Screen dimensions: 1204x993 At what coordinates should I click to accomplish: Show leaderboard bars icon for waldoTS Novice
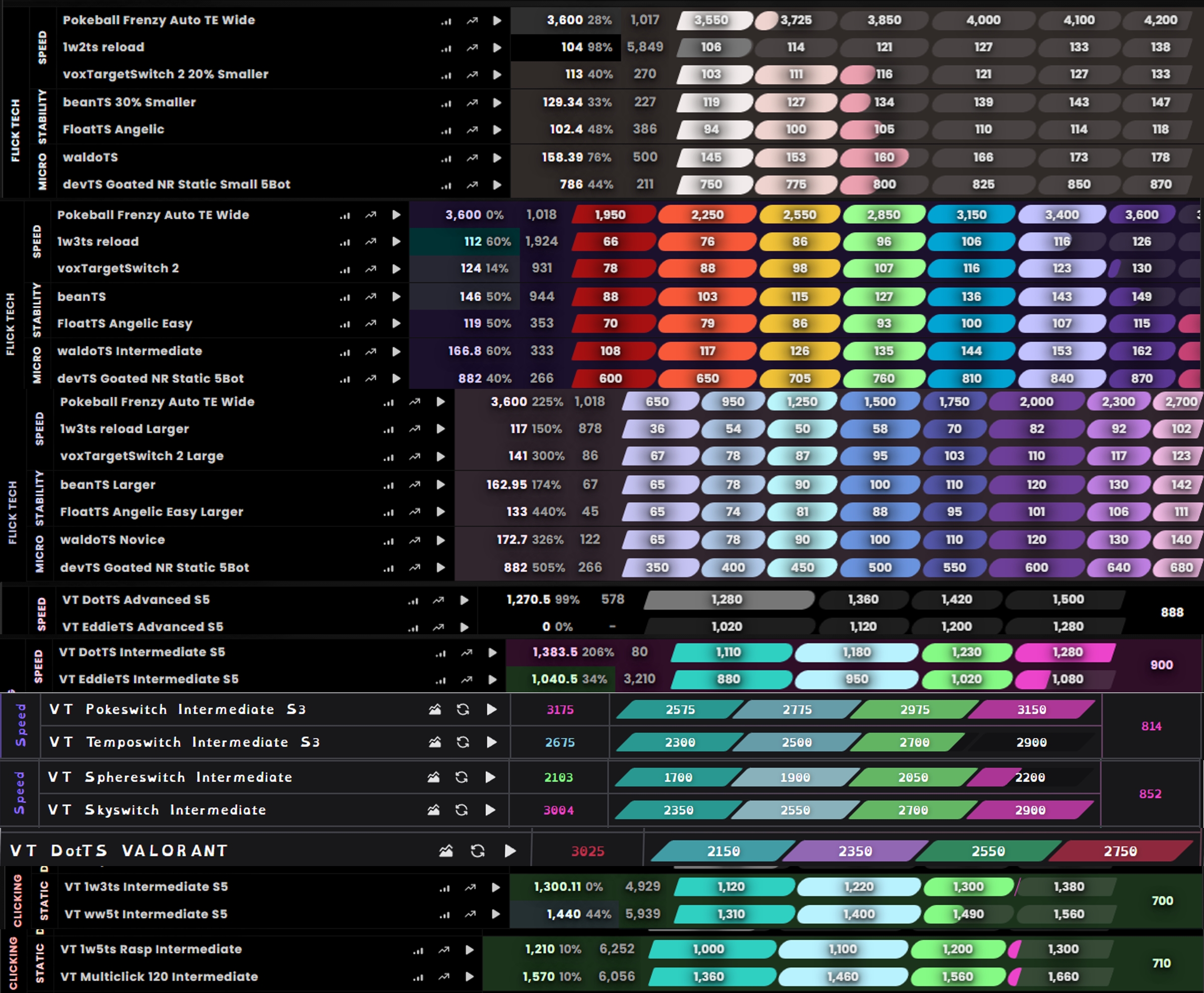388,540
